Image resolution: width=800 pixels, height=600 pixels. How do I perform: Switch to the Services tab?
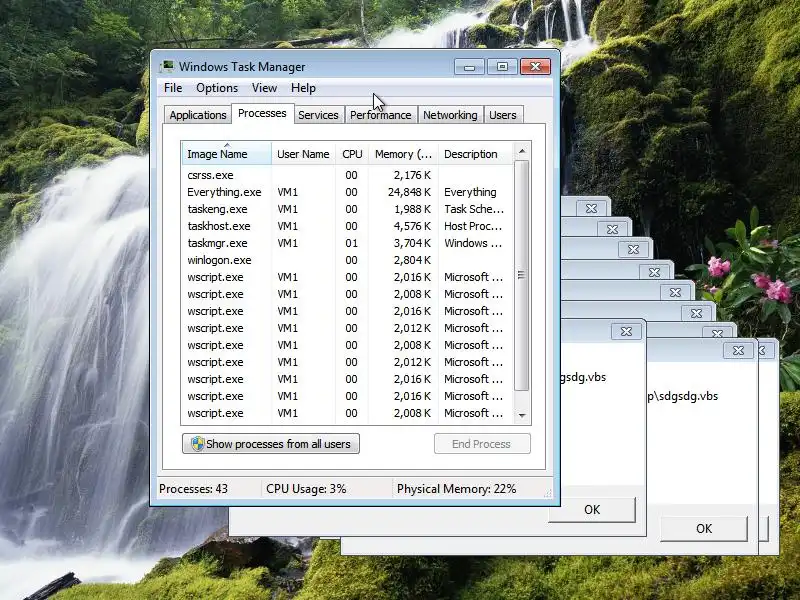click(x=318, y=115)
